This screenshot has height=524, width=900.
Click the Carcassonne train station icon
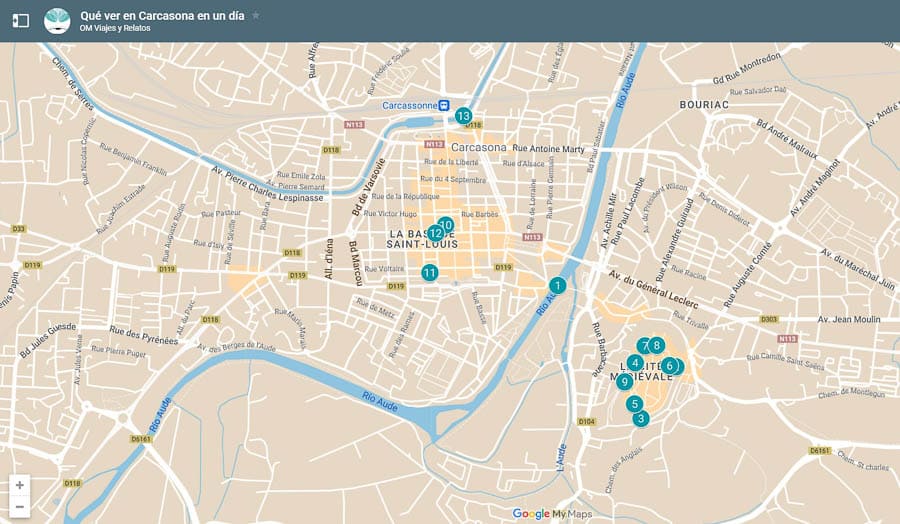click(x=444, y=106)
